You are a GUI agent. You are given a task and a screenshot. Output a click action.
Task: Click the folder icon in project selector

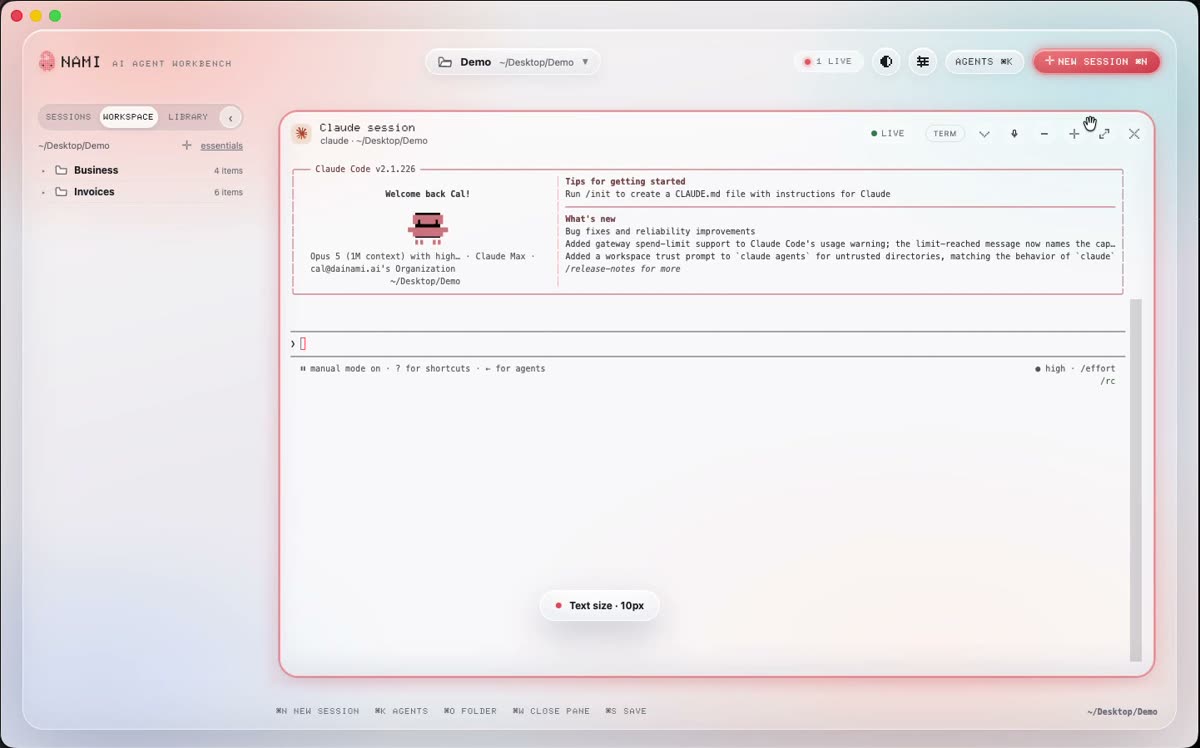[445, 62]
